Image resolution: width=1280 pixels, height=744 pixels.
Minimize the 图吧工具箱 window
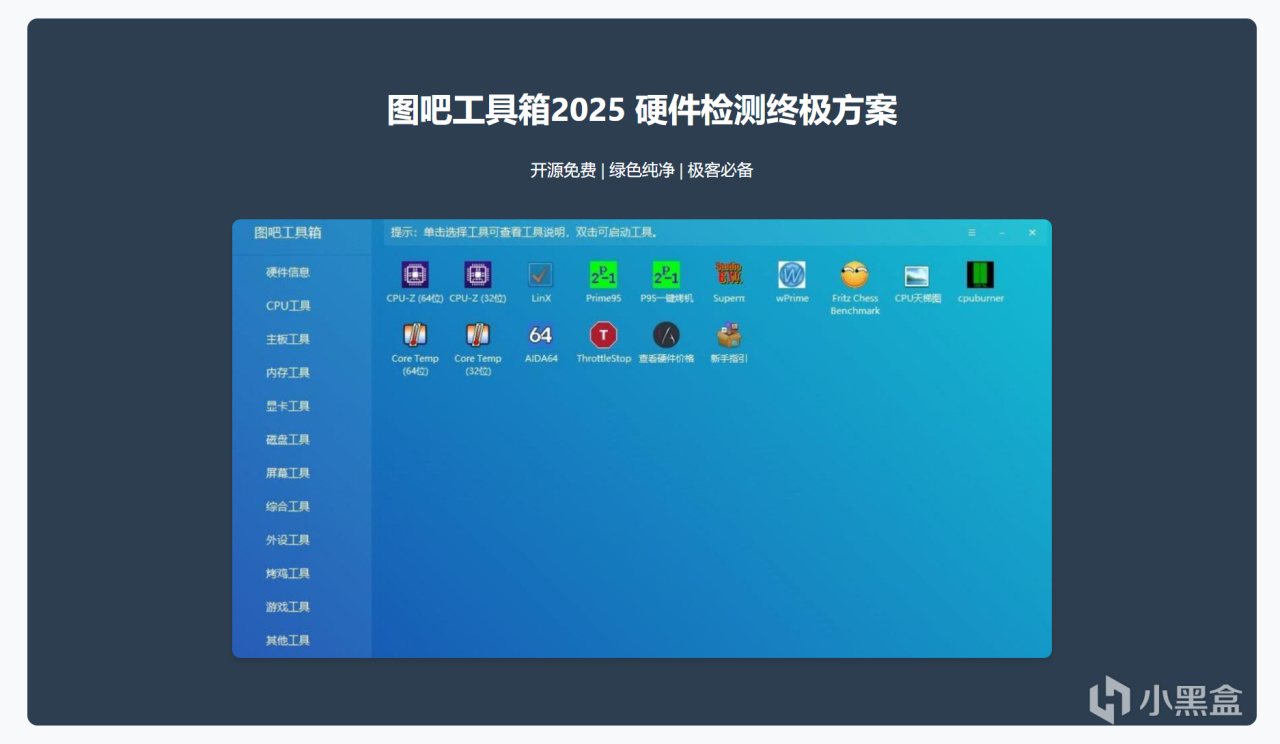(1002, 233)
